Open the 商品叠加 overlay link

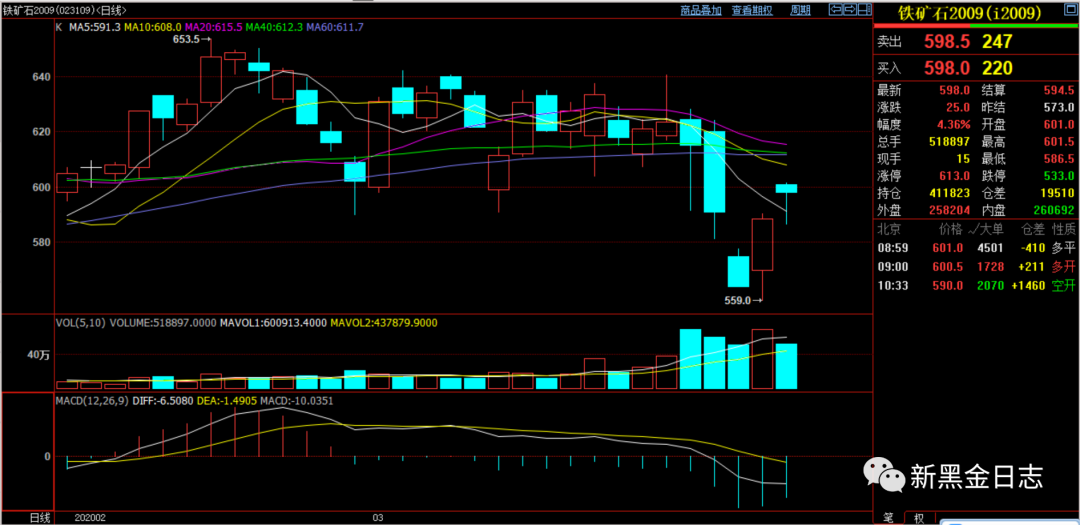(700, 10)
